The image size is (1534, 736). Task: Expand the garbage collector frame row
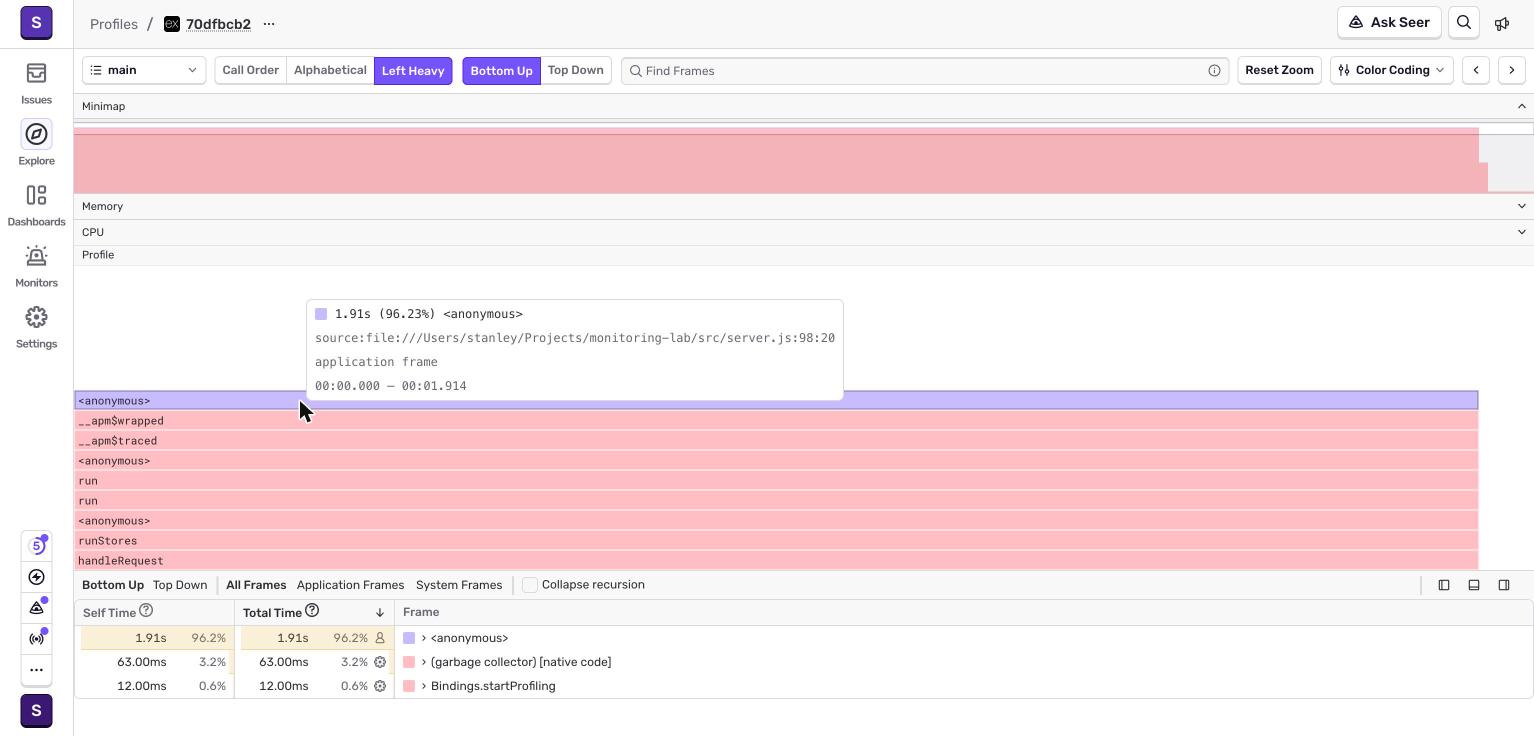pyautogui.click(x=424, y=662)
